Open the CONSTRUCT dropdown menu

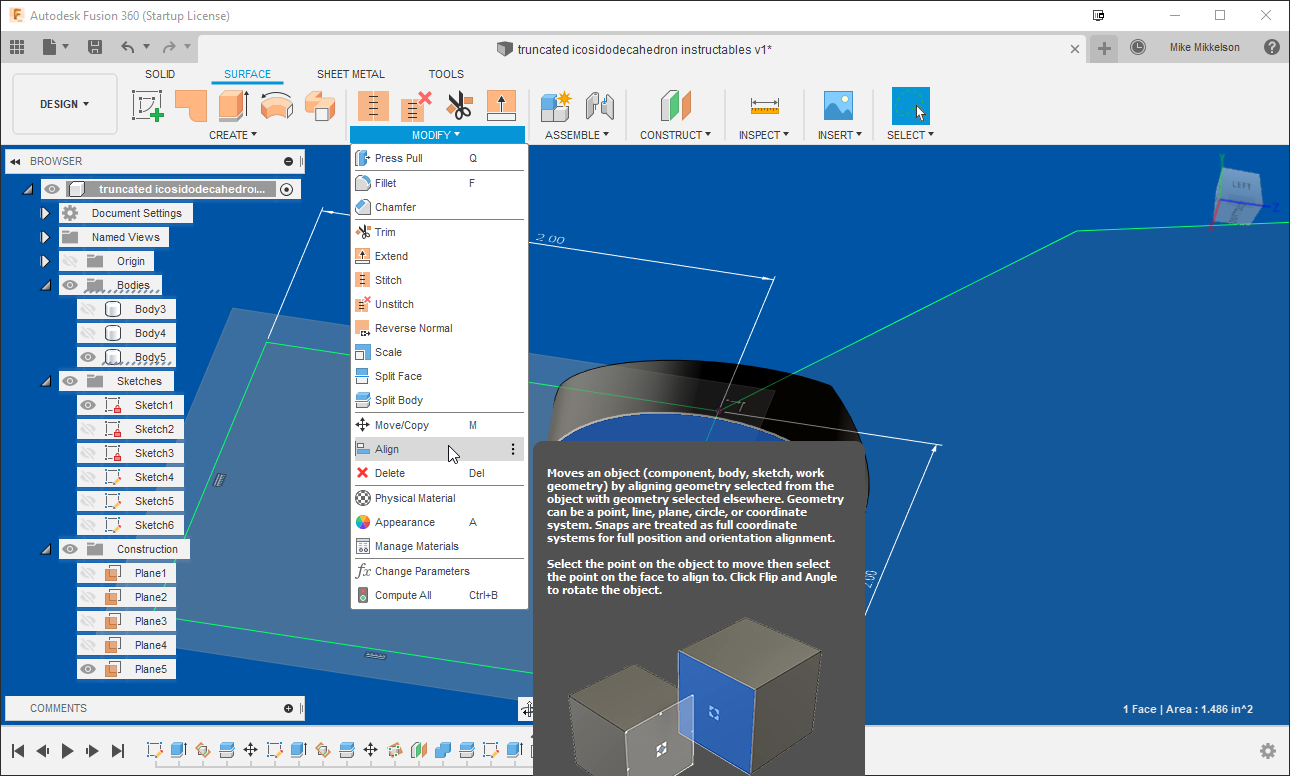pyautogui.click(x=676, y=135)
